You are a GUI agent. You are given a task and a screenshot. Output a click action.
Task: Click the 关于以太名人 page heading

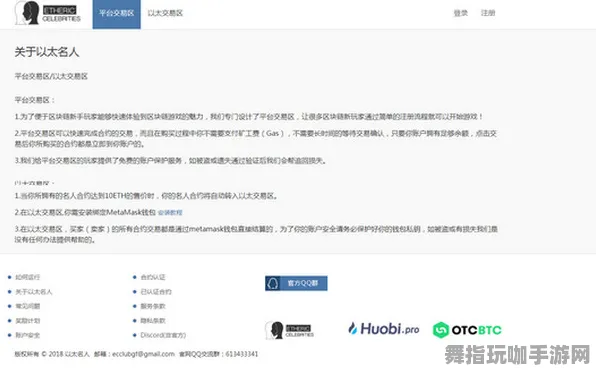47,52
